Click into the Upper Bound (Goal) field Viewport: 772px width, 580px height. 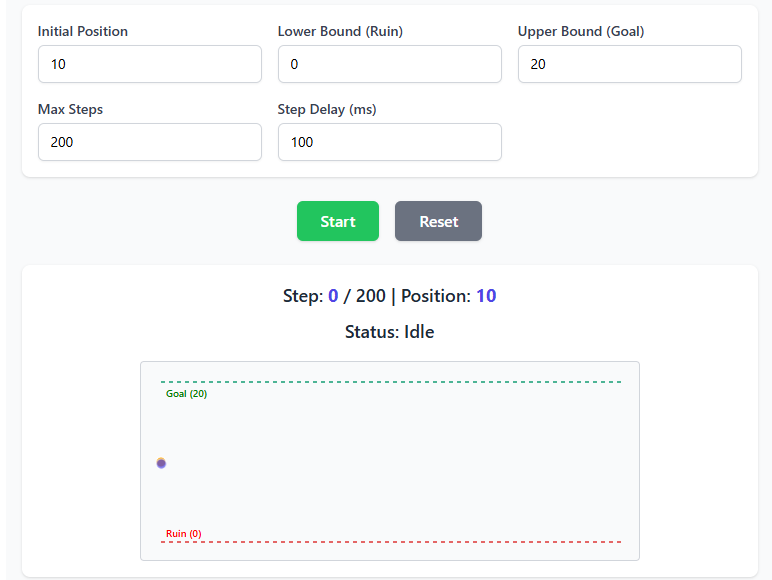tap(630, 64)
